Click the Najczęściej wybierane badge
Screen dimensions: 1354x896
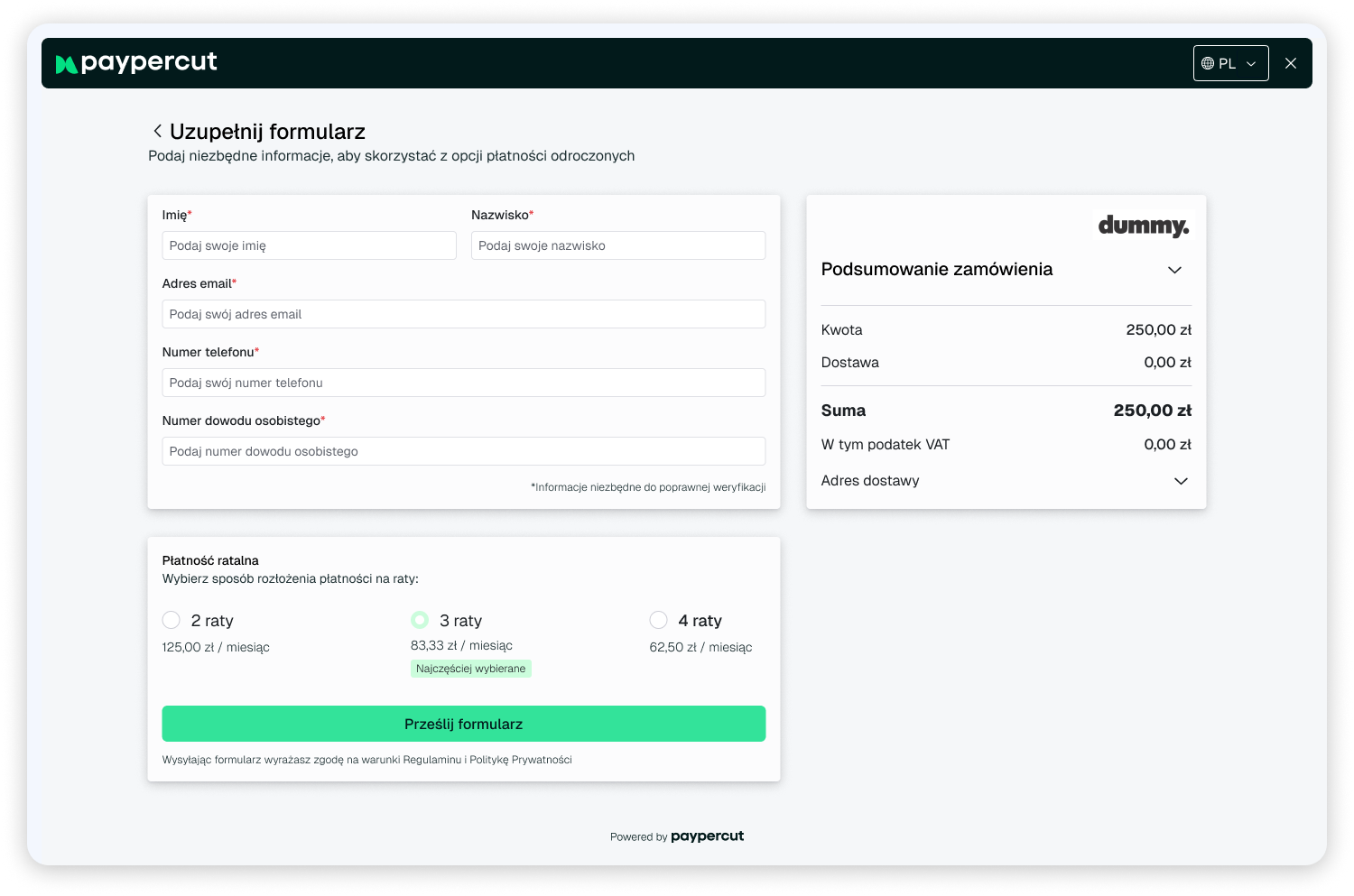click(x=471, y=669)
